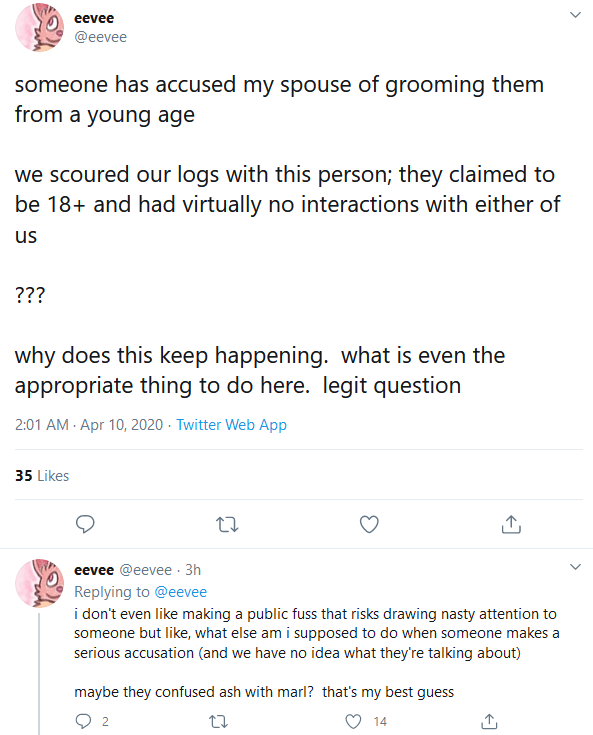
Task: Open eevee's name on the reply tweet
Action: click(x=94, y=570)
